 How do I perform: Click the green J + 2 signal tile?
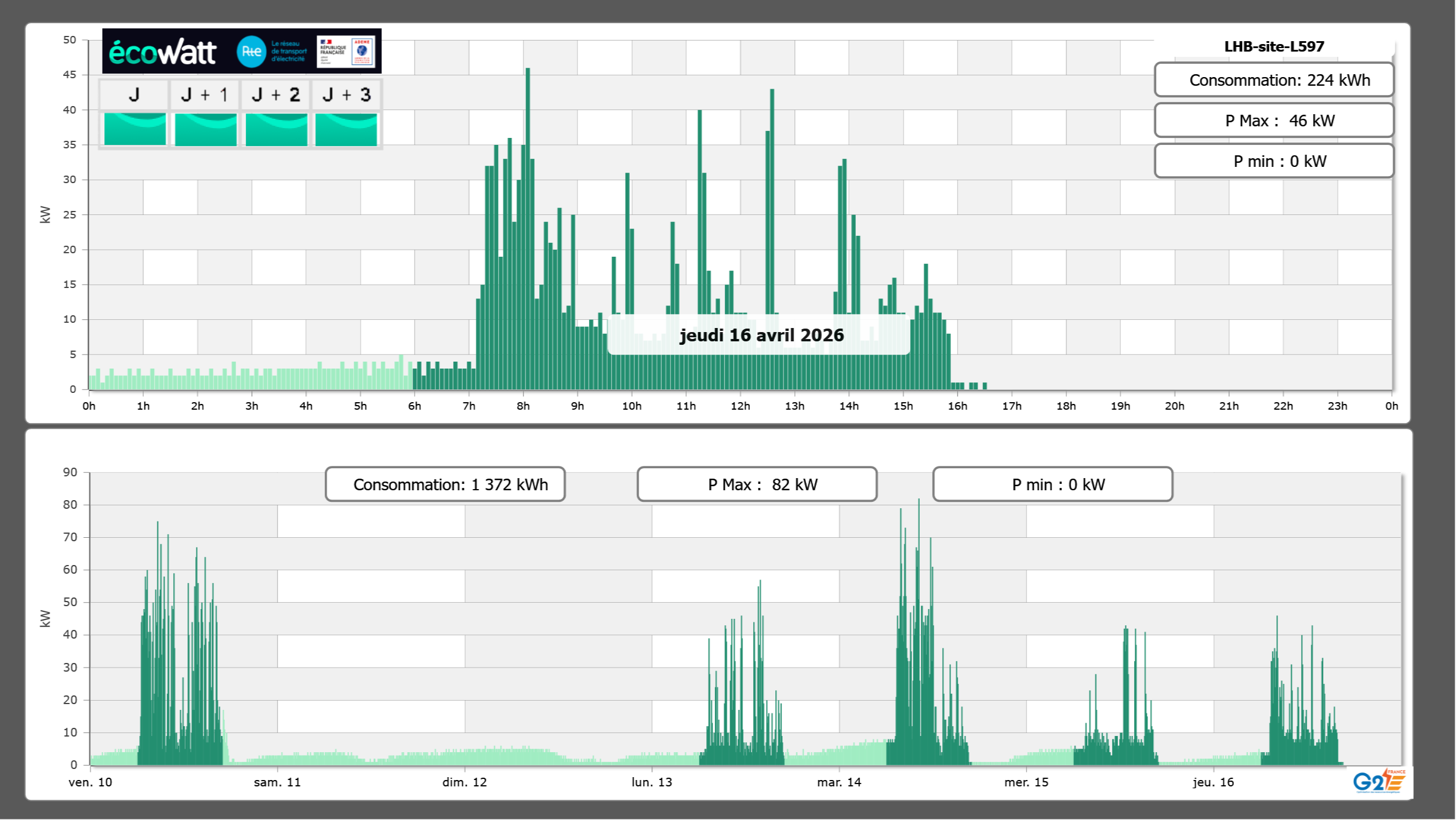(x=276, y=129)
